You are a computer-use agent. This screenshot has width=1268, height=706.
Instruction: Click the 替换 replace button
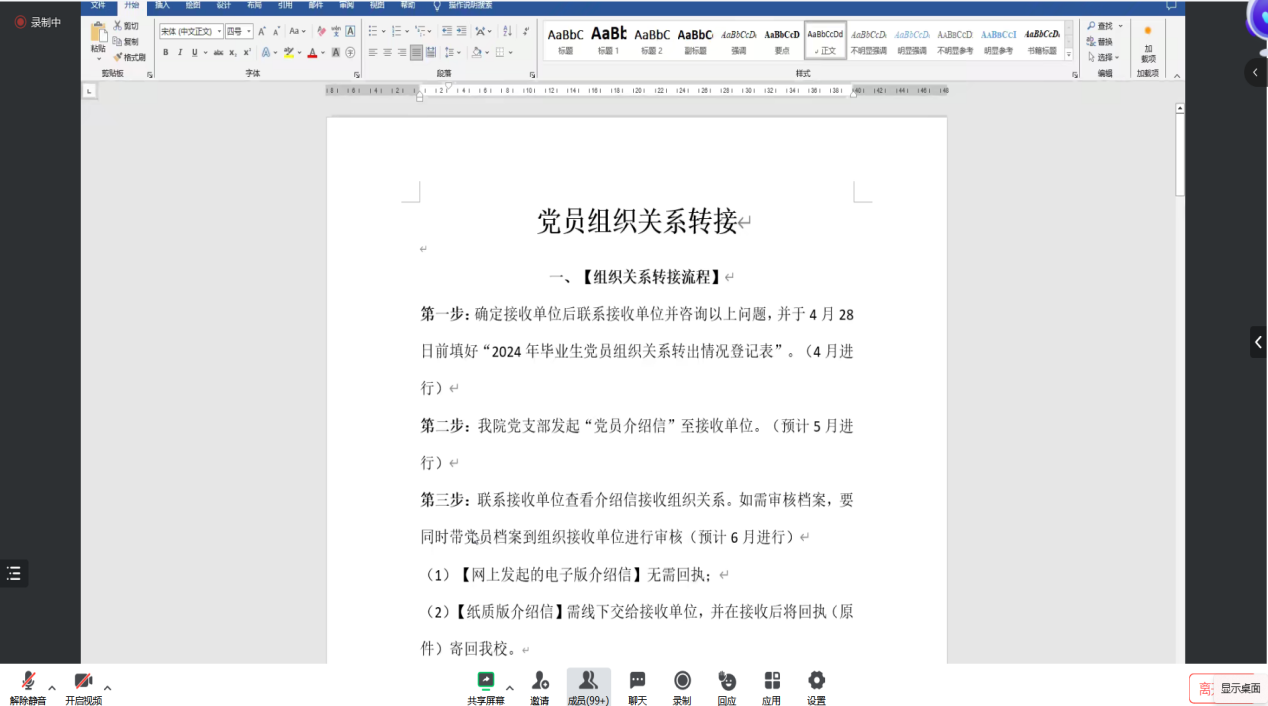pyautogui.click(x=1104, y=42)
